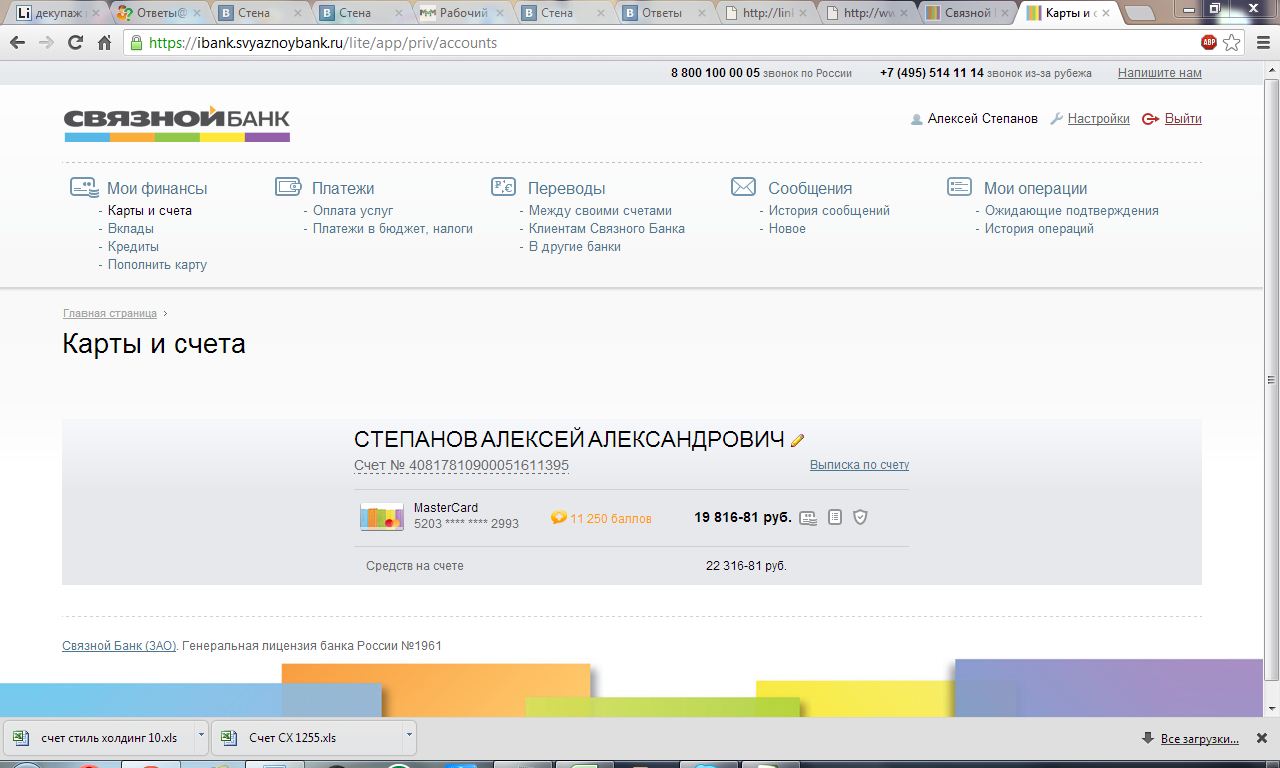
Task: Click the wrench icon next to Настройки
Action: tap(1057, 118)
